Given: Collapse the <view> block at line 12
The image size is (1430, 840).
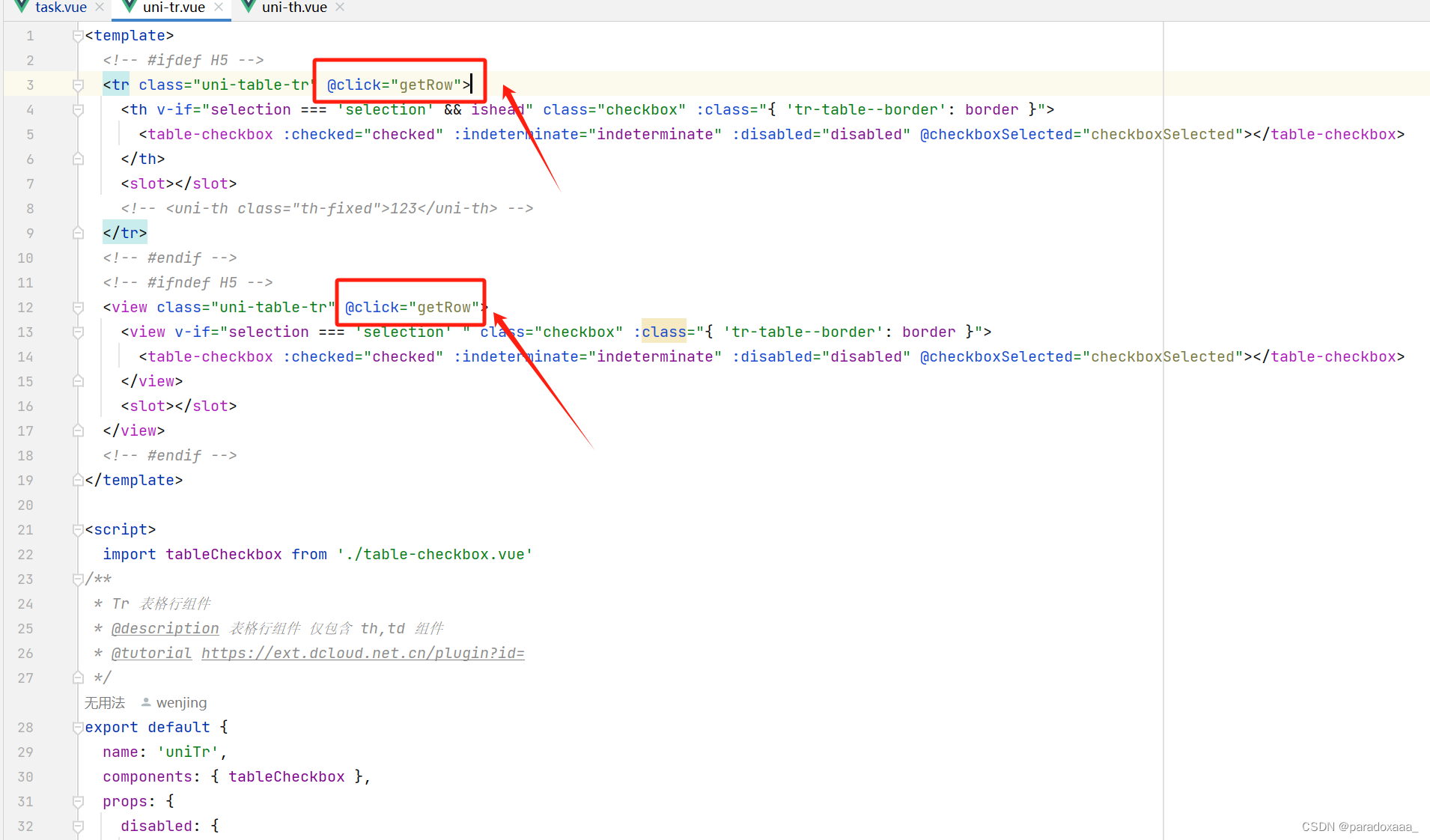Looking at the screenshot, I should 78,308.
